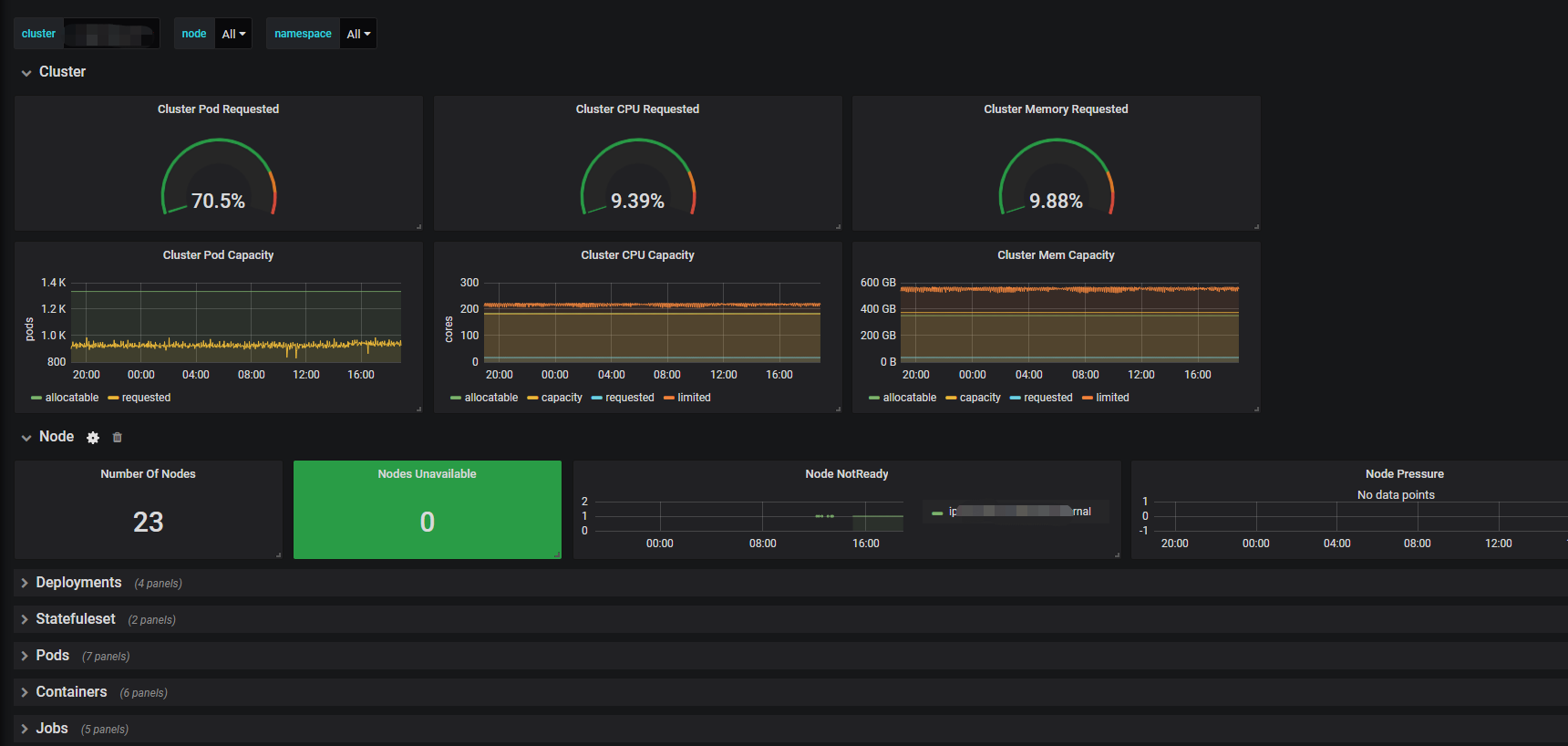Open the Node NotReady panel title menu
1568x746 pixels.
point(847,474)
